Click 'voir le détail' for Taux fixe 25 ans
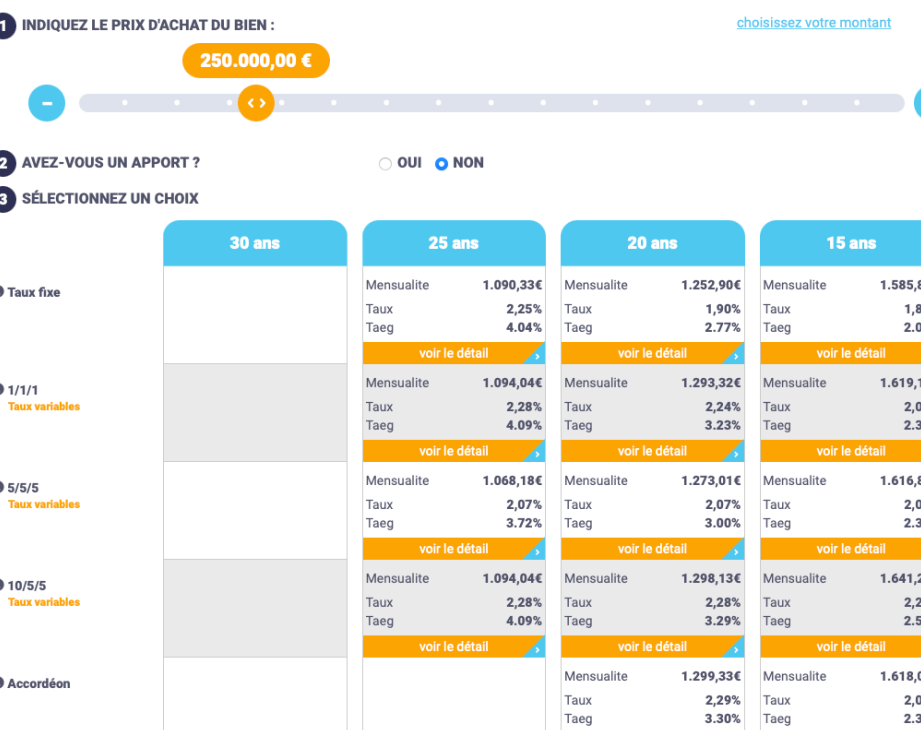Screen dimensions: 921x730 (x=453, y=353)
